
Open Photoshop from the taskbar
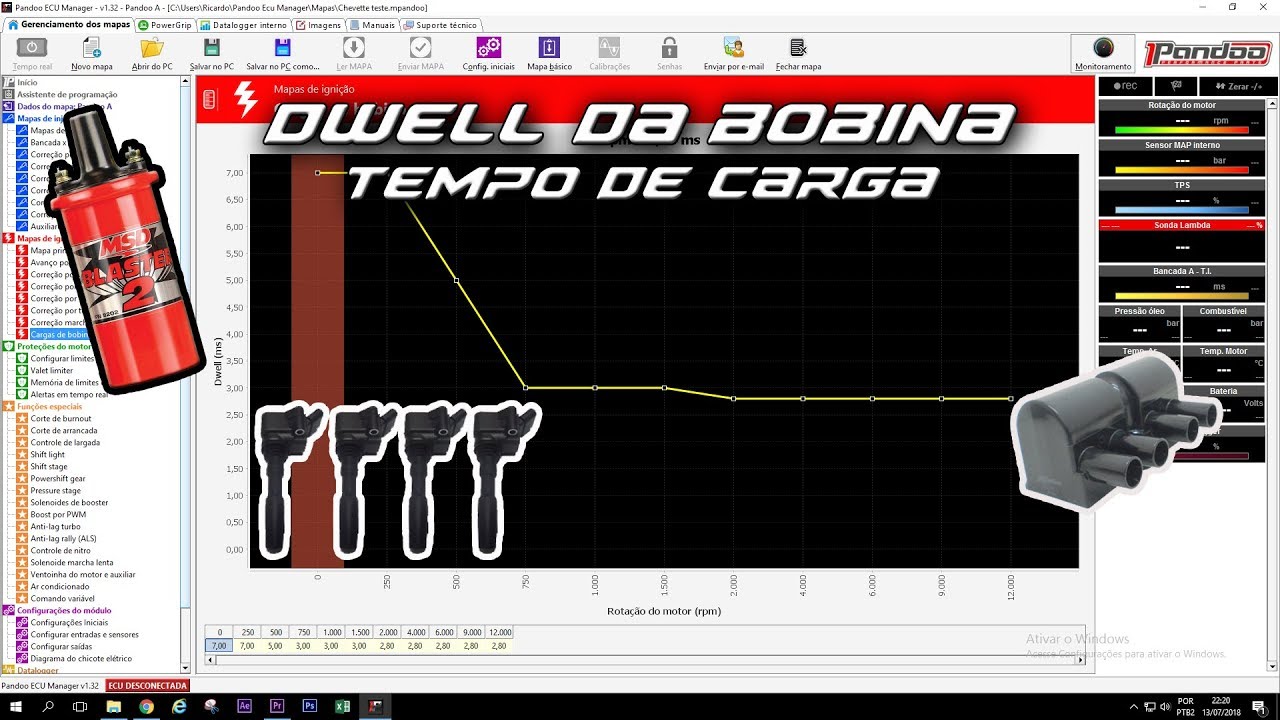pyautogui.click(x=310, y=706)
